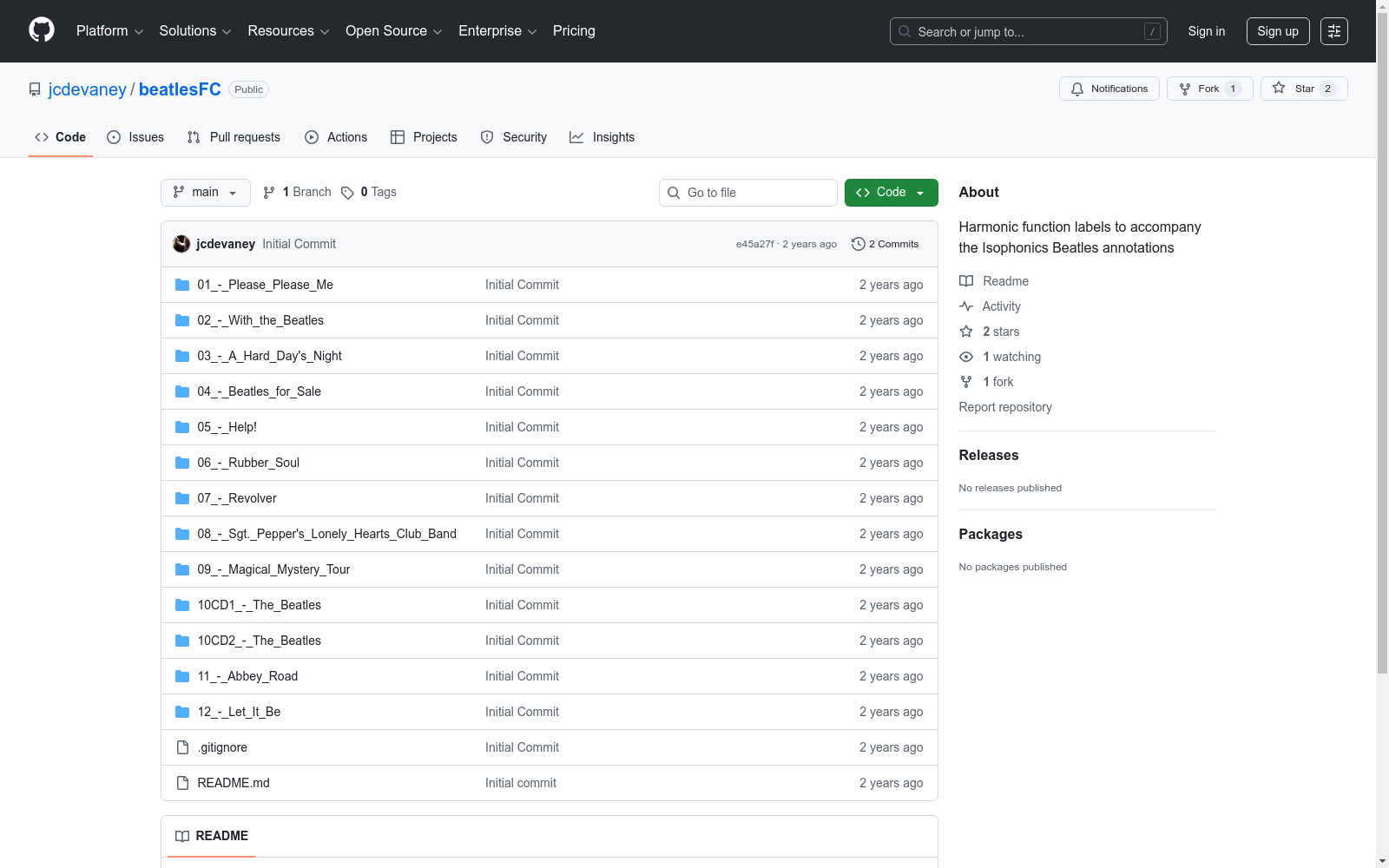
Task: Click the 02_-_With_the_Beatles folder icon
Action: coord(182,320)
